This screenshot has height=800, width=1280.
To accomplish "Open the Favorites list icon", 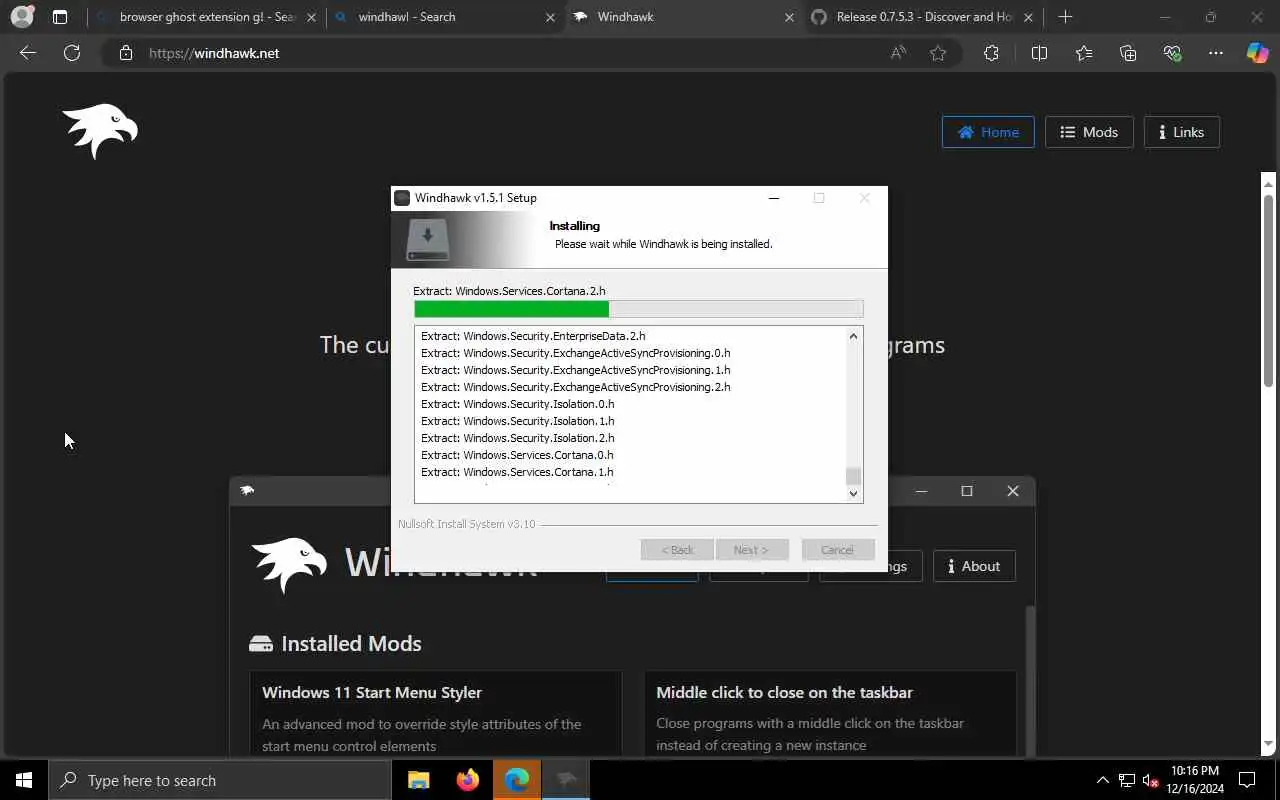I will (x=1084, y=53).
